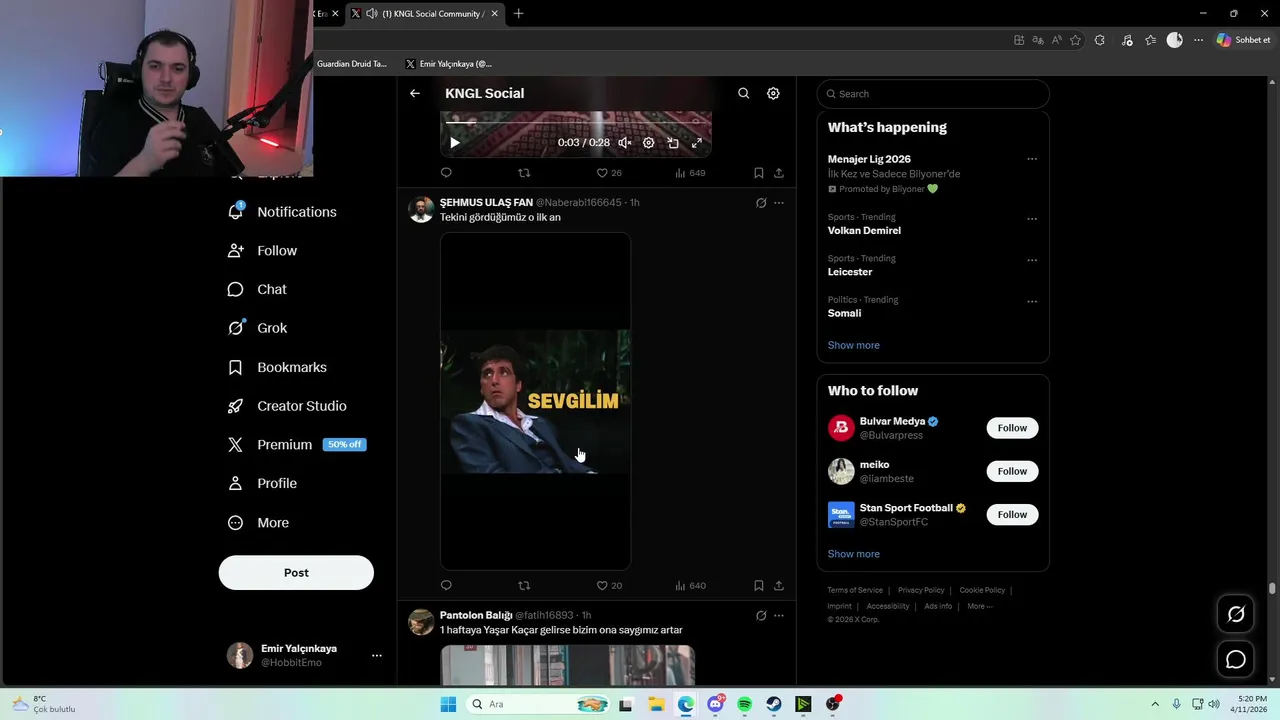Viewport: 1280px width, 720px height.
Task: Share the top video post
Action: [x=779, y=173]
